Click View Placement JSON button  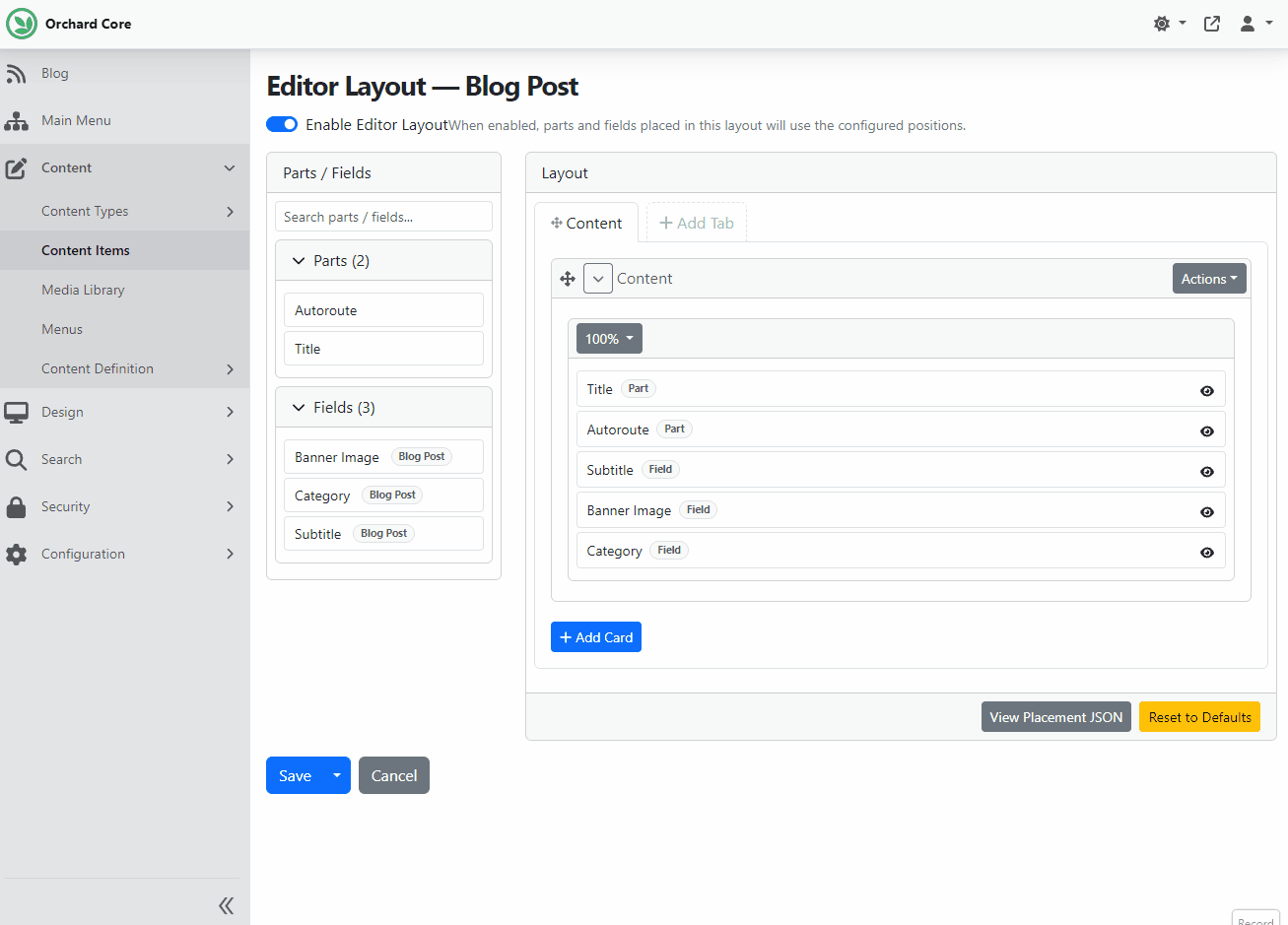(1056, 717)
